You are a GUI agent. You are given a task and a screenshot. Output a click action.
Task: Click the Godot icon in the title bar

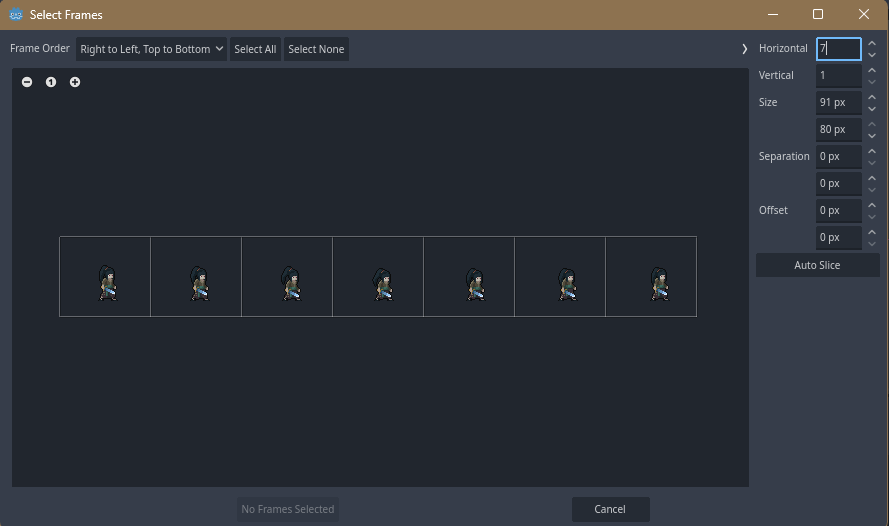pos(16,15)
